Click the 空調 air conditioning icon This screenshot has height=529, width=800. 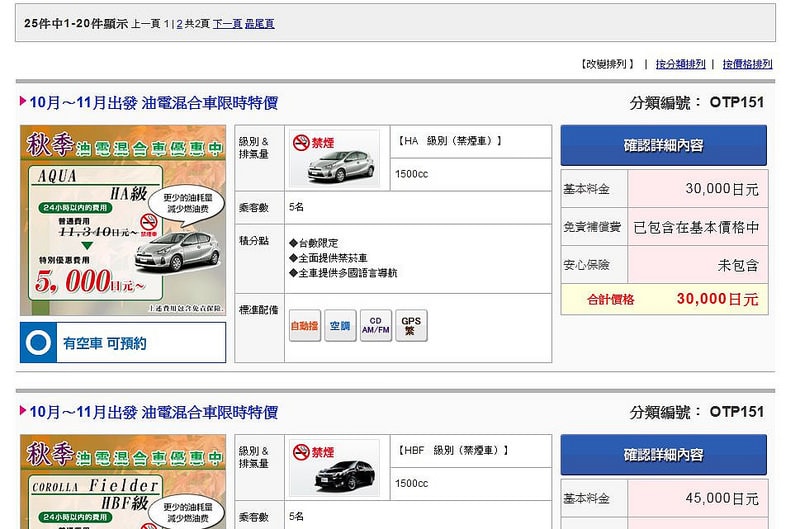pos(340,325)
